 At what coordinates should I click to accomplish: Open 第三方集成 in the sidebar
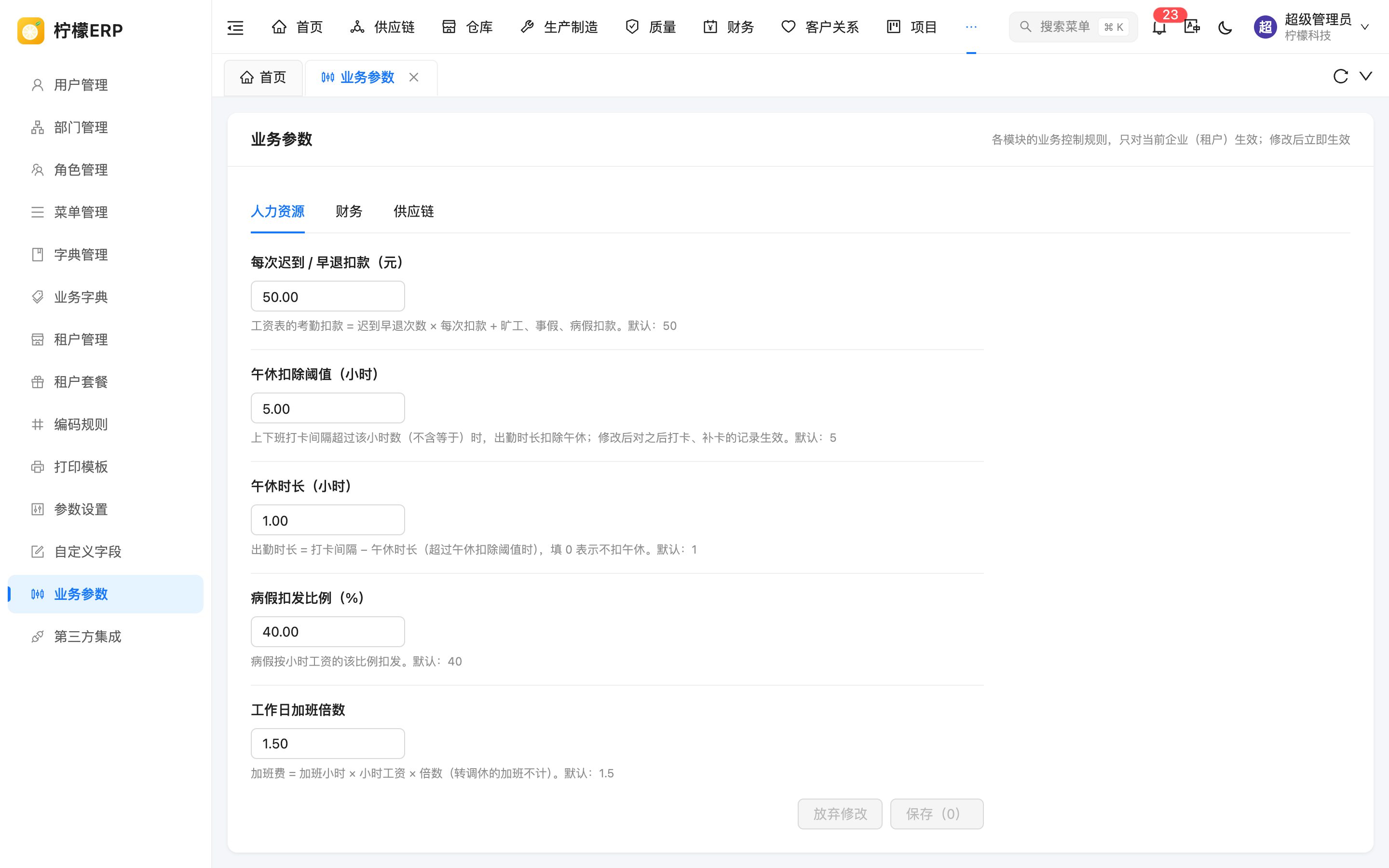pos(106,637)
